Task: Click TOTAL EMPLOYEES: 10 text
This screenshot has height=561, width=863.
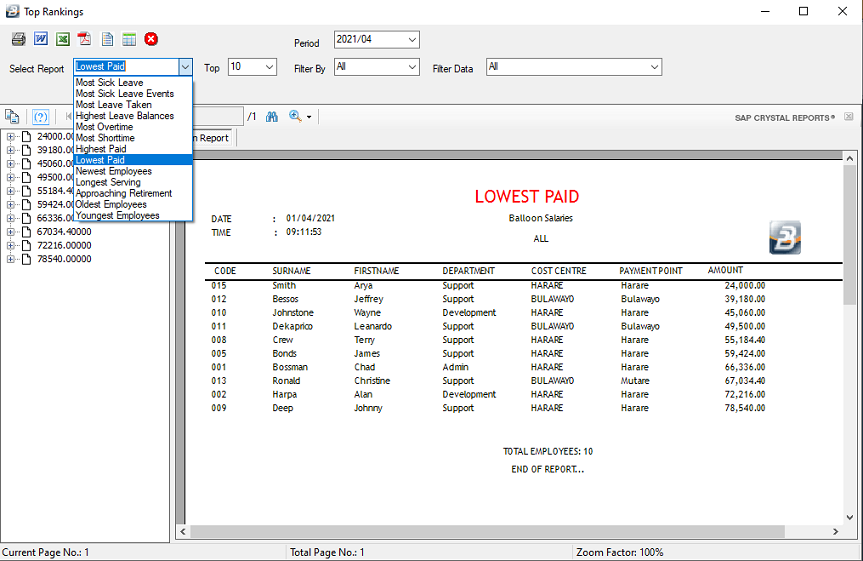Action: (548, 451)
